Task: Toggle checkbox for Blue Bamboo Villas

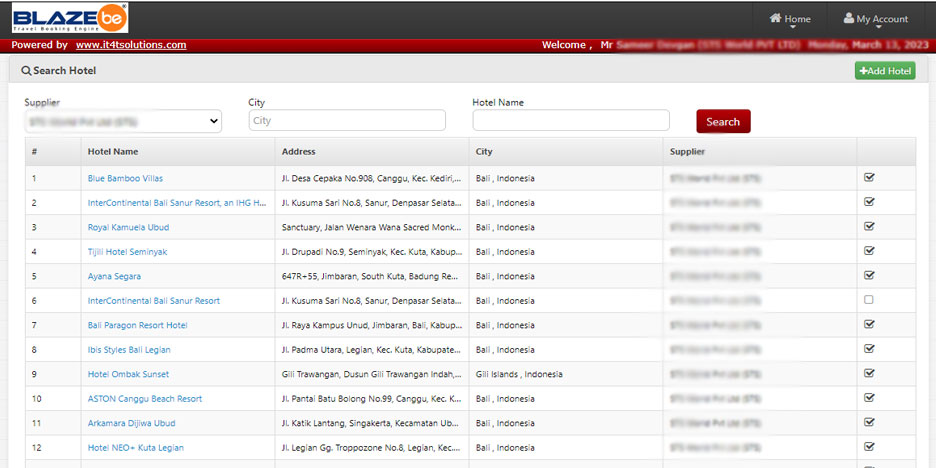Action: [x=868, y=178]
